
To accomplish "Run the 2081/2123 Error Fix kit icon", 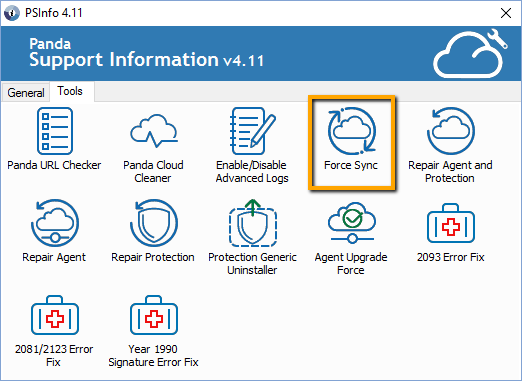I will pos(55,315).
